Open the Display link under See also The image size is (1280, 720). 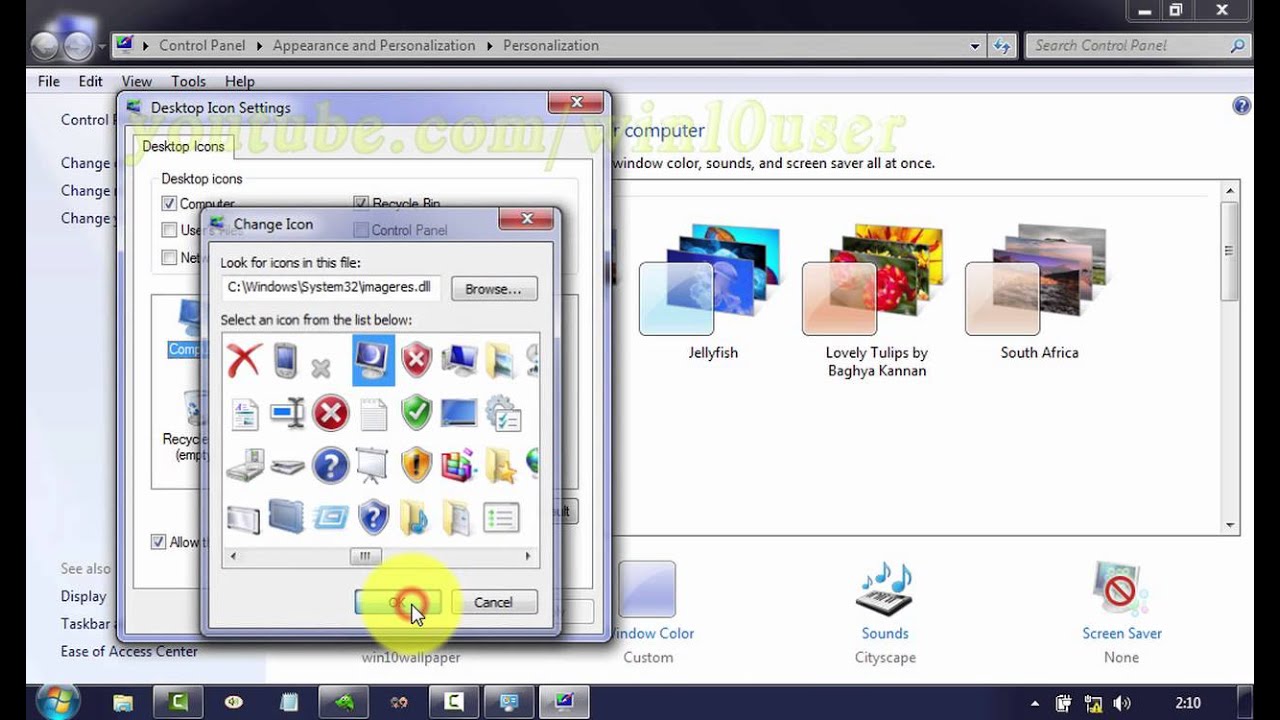(83, 596)
